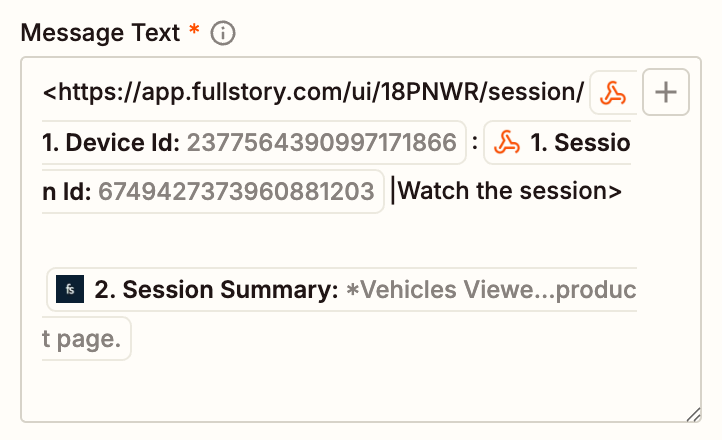The height and width of the screenshot is (440, 722).
Task: Click the "1. Sessio" pill label
Action: [578, 142]
